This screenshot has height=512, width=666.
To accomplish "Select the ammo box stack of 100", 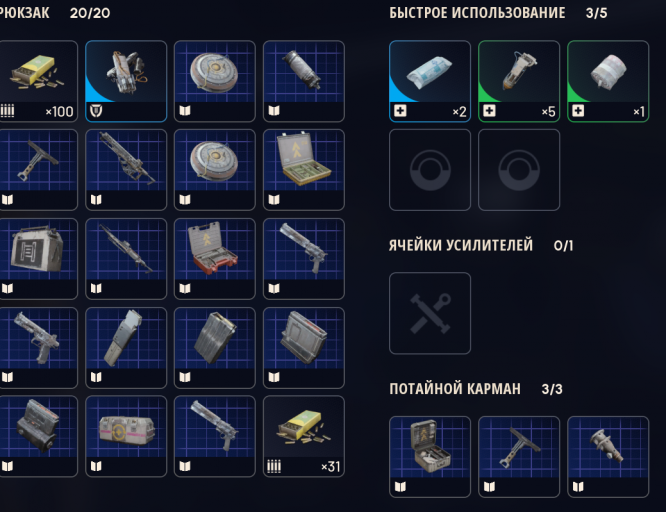I will click(x=37, y=81).
